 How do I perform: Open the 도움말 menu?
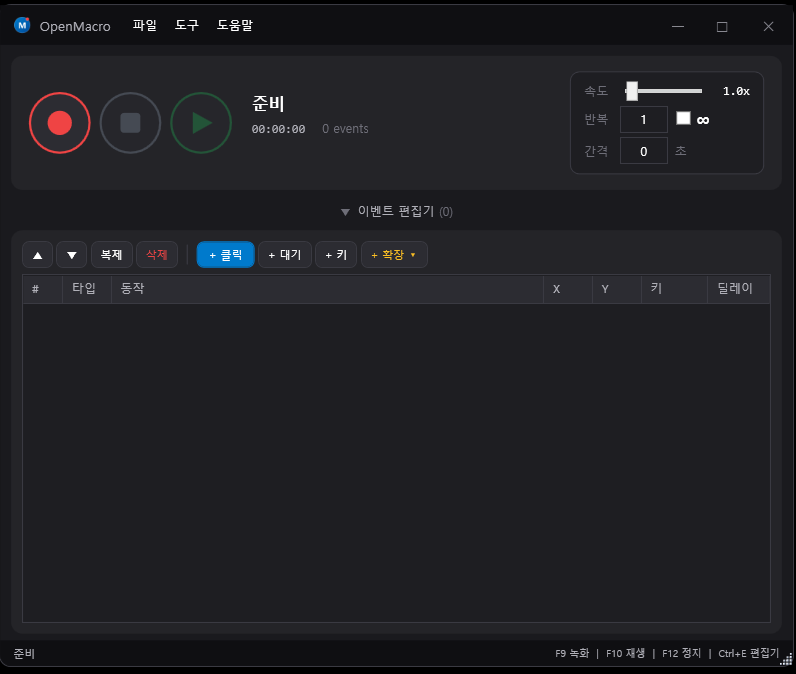(235, 26)
